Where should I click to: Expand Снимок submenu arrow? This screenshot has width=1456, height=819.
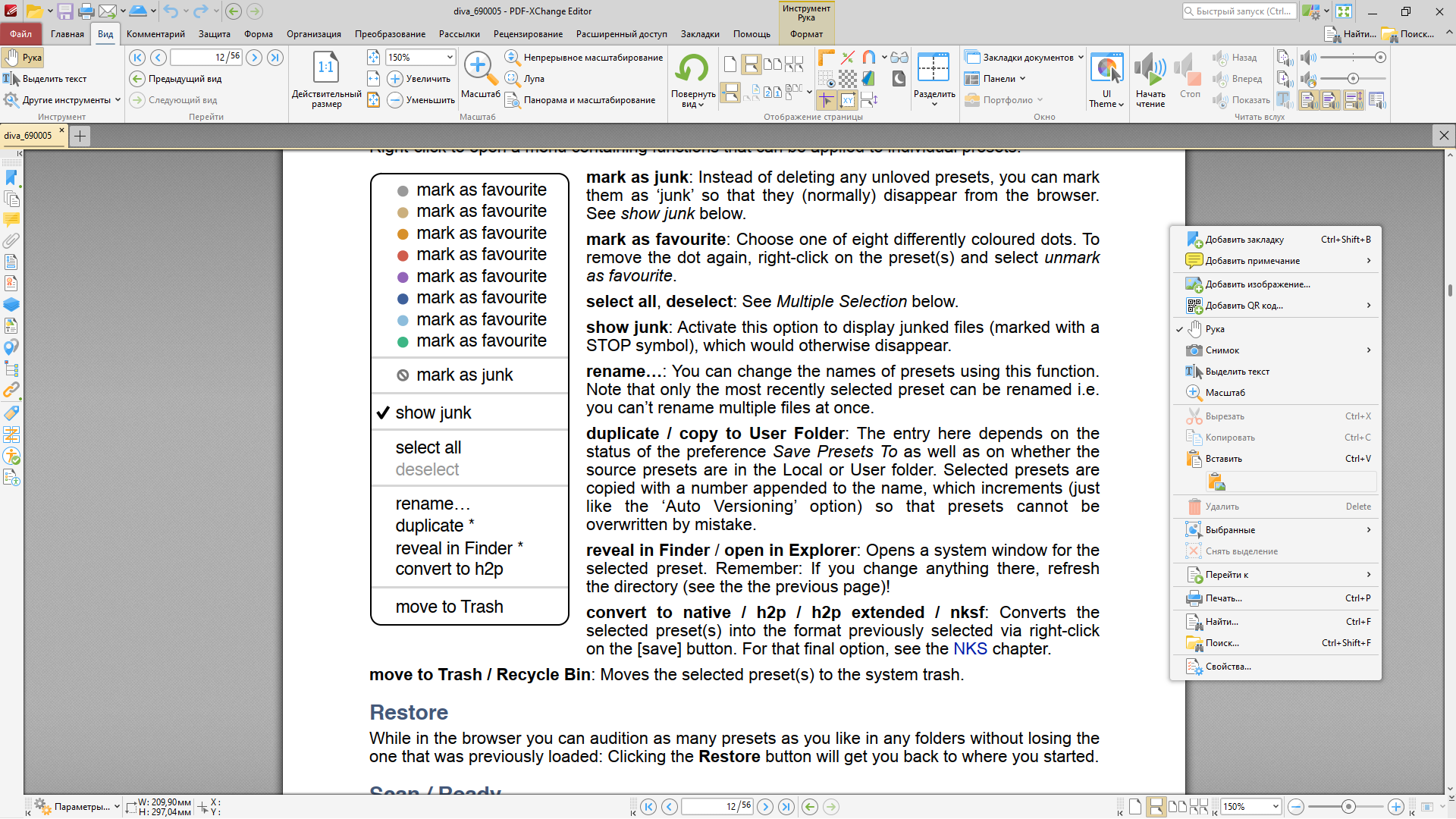click(x=1369, y=350)
